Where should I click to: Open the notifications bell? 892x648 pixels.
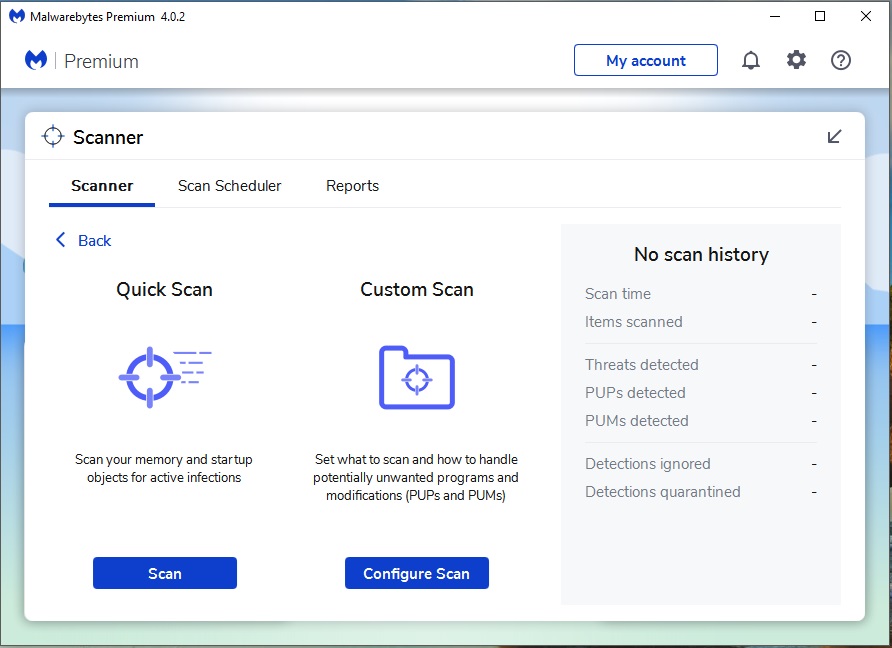[750, 60]
